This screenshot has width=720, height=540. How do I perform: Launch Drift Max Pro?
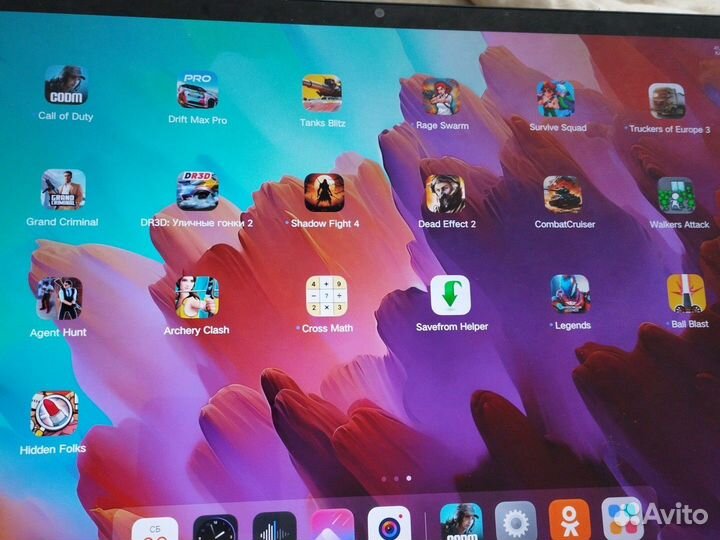(197, 90)
